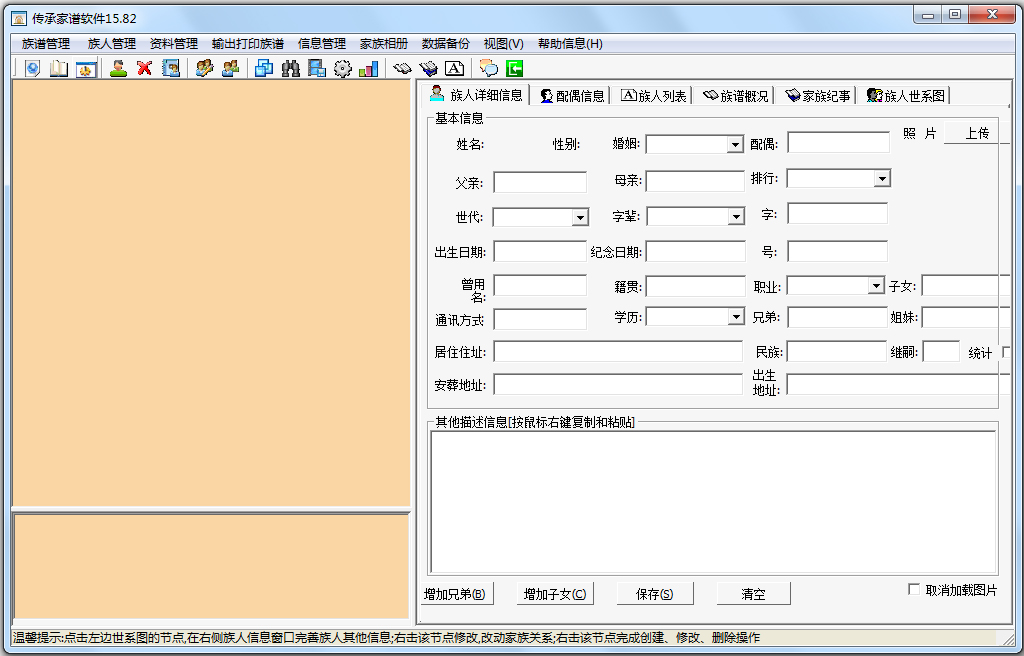Click the 增加子女(C) button
This screenshot has height=656, width=1024.
click(554, 594)
